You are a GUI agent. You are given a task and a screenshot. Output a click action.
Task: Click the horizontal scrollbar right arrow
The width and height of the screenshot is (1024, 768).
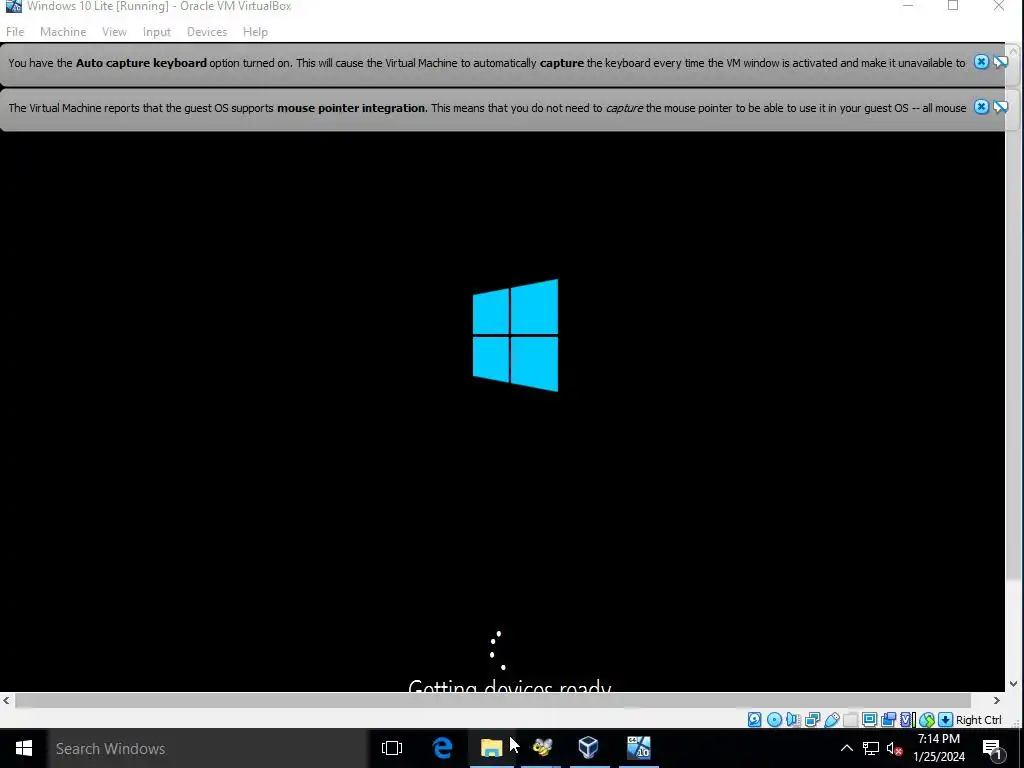[x=997, y=700]
